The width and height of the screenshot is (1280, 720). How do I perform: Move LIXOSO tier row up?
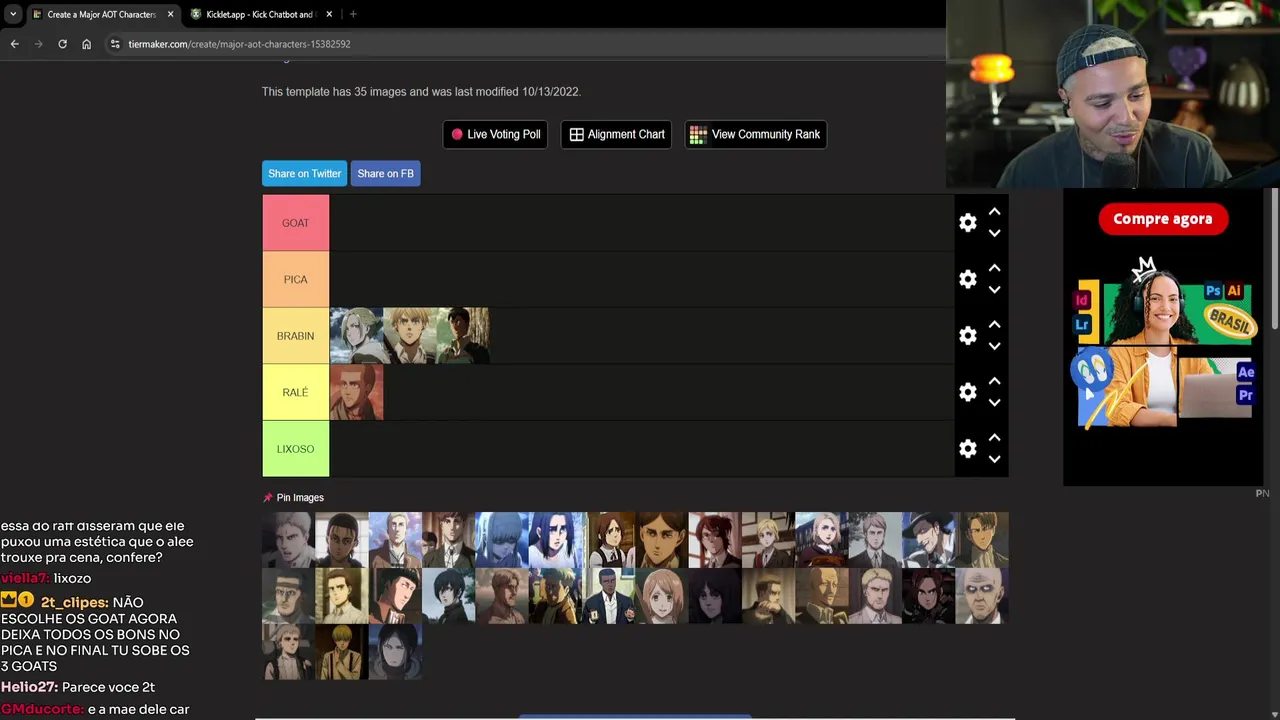994,438
